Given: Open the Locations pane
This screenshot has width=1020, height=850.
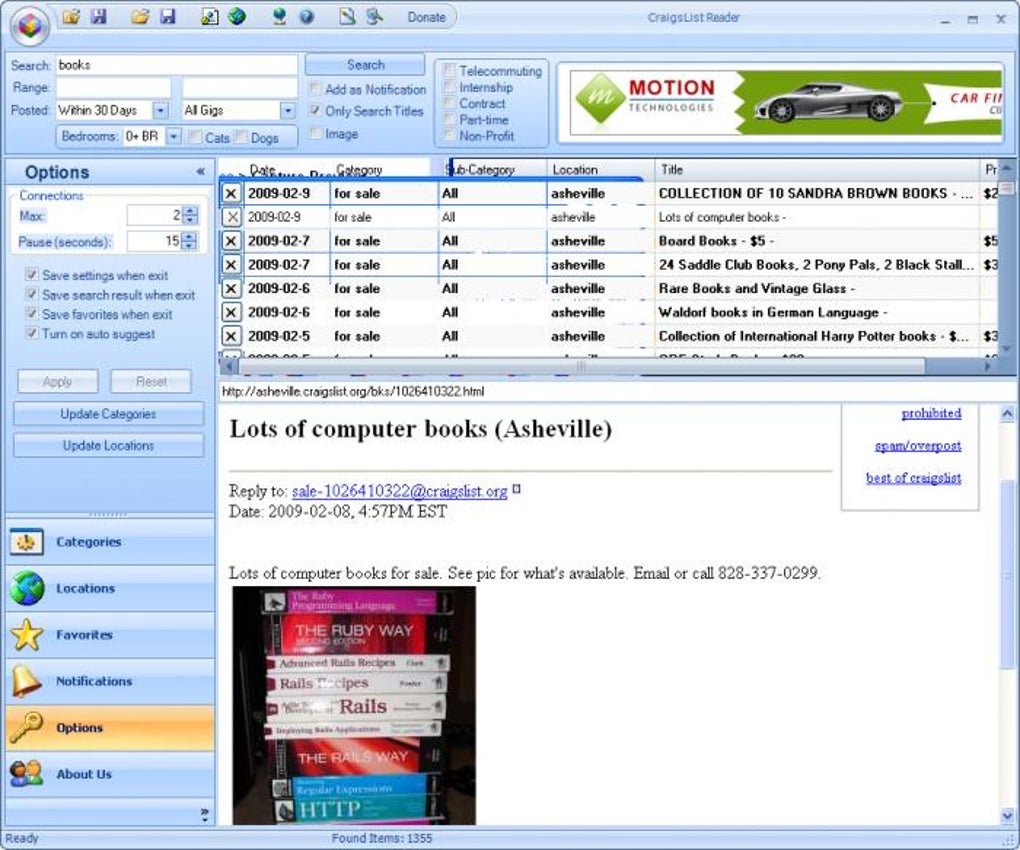Looking at the screenshot, I should click(110, 588).
